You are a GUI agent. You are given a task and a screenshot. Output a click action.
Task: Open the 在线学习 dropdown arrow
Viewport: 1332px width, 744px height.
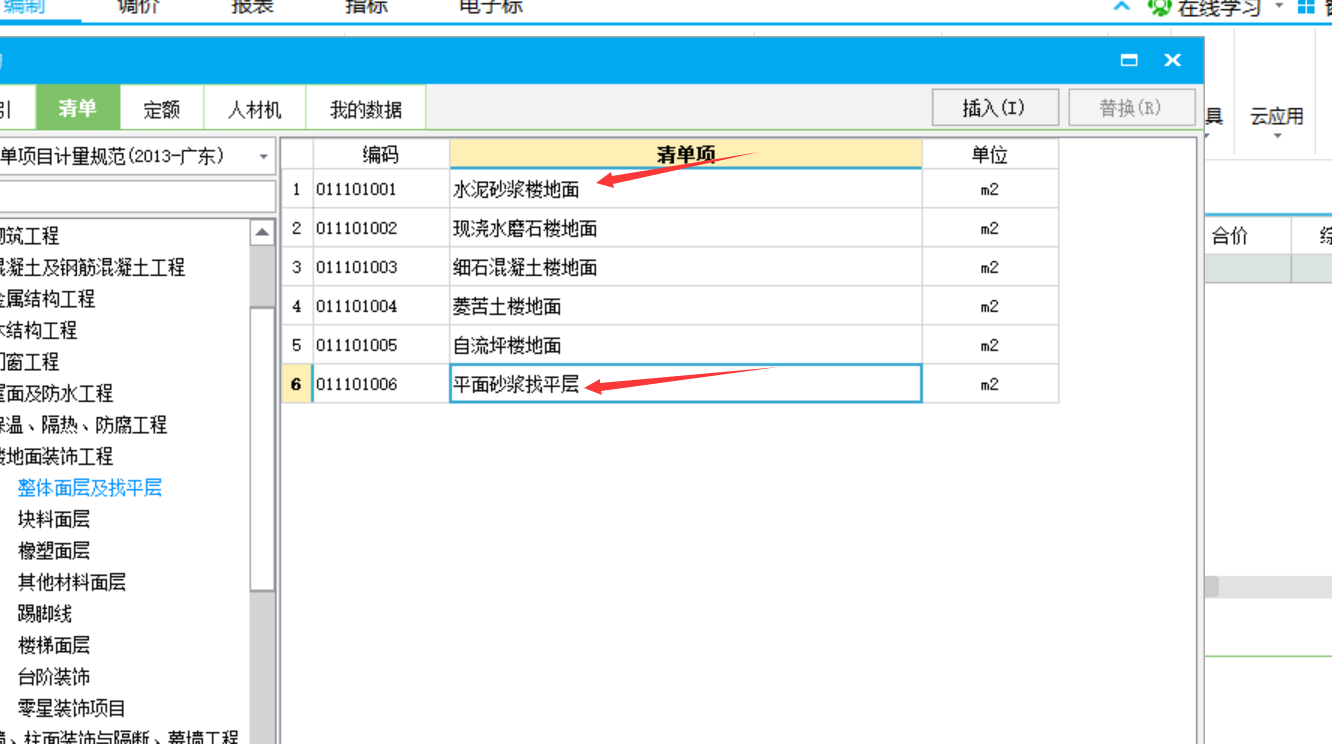[x=1278, y=7]
